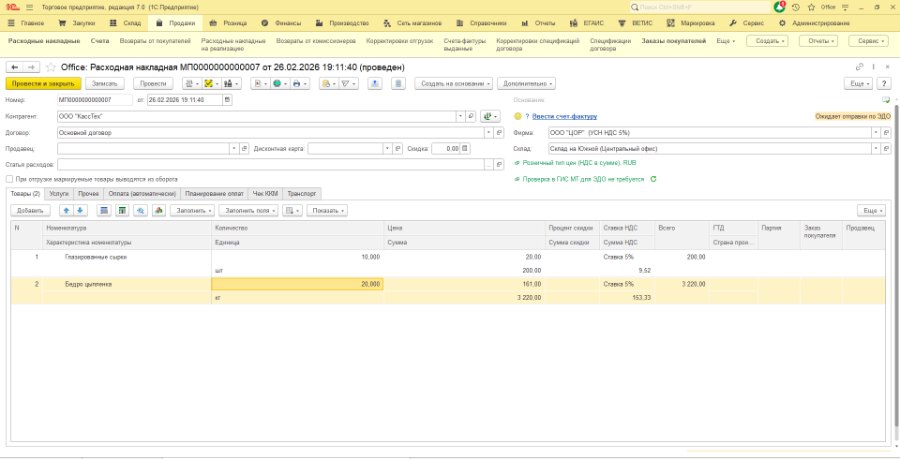Click Провести и закрыть button
This screenshot has width=900, height=459.
(x=44, y=84)
